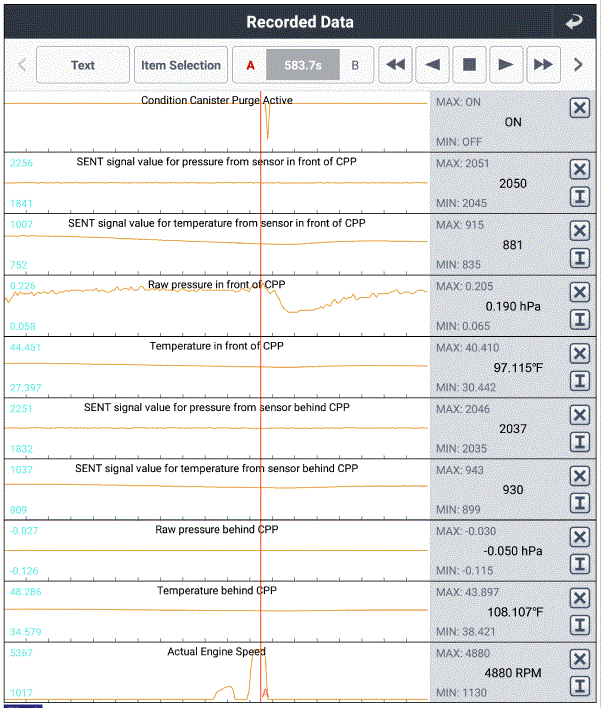The height and width of the screenshot is (708, 601).
Task: Click the A marker on the engine speed graph
Action: point(265,693)
